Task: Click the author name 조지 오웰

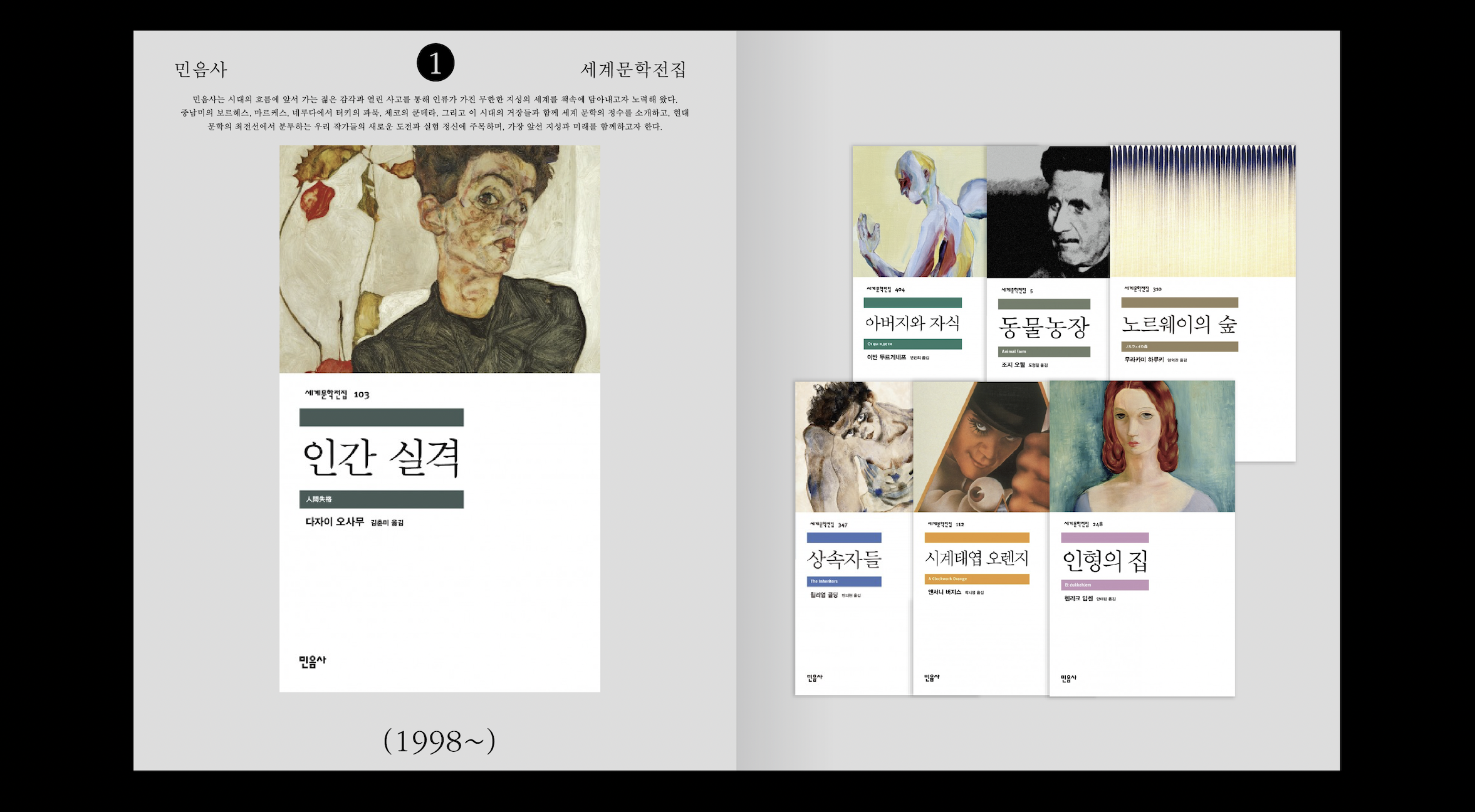Action: [x=1013, y=365]
